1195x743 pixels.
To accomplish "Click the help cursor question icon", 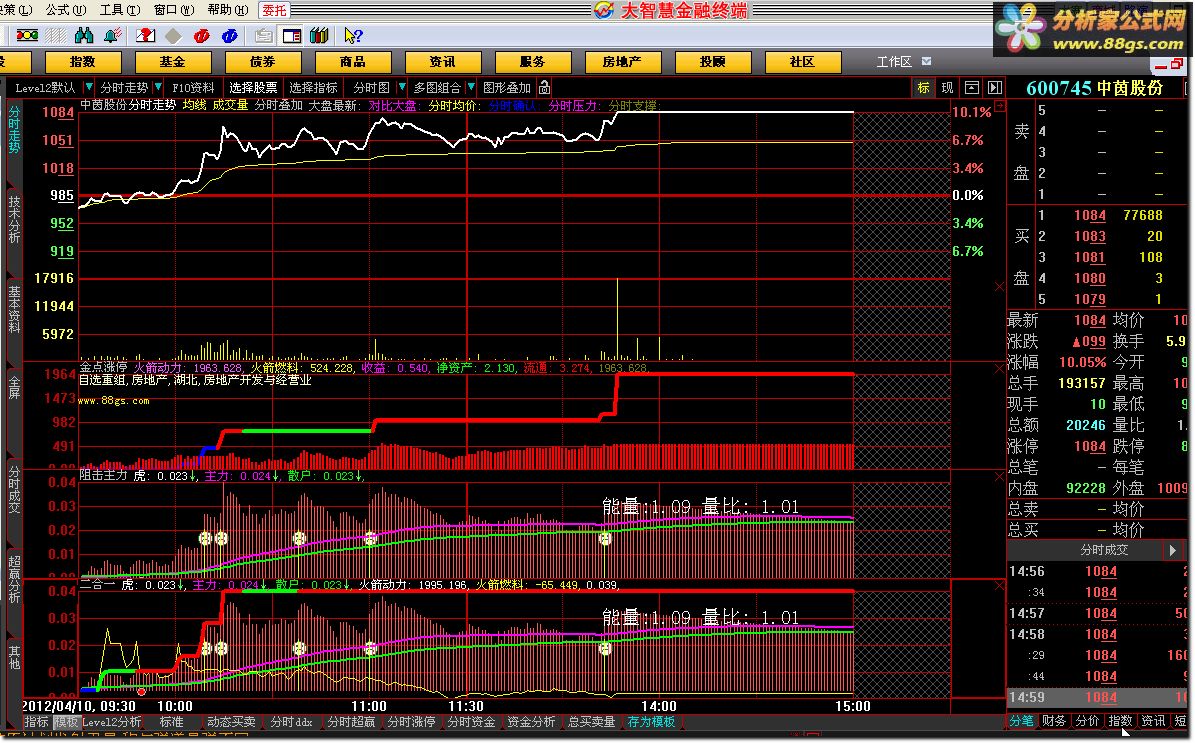I will (353, 36).
